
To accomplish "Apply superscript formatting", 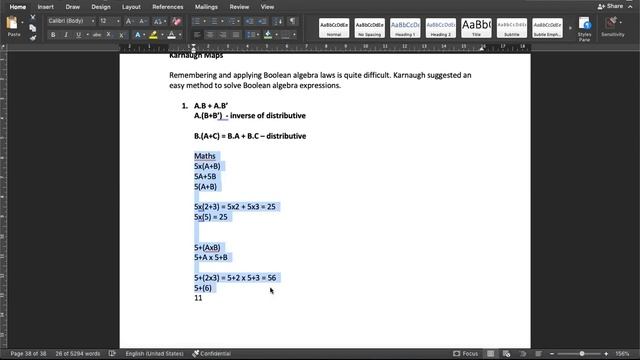I will pos(121,35).
